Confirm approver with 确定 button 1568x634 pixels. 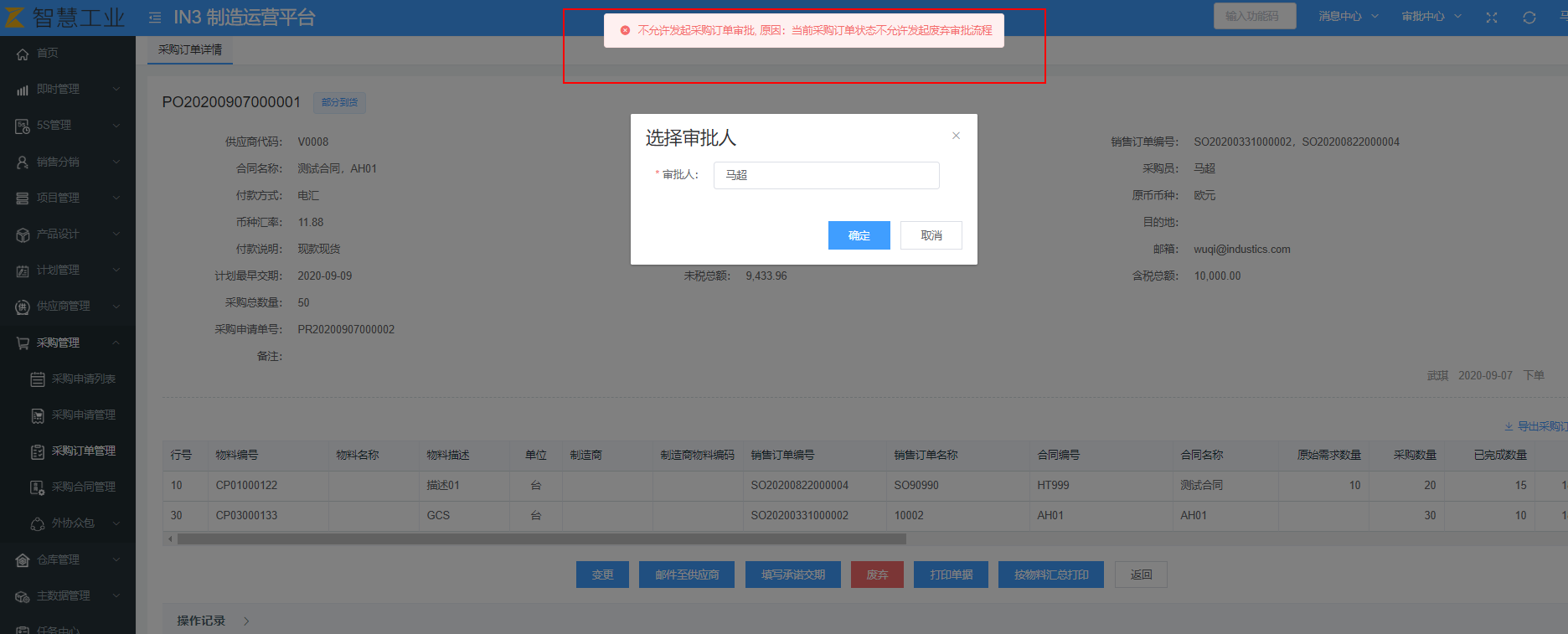[x=859, y=235]
